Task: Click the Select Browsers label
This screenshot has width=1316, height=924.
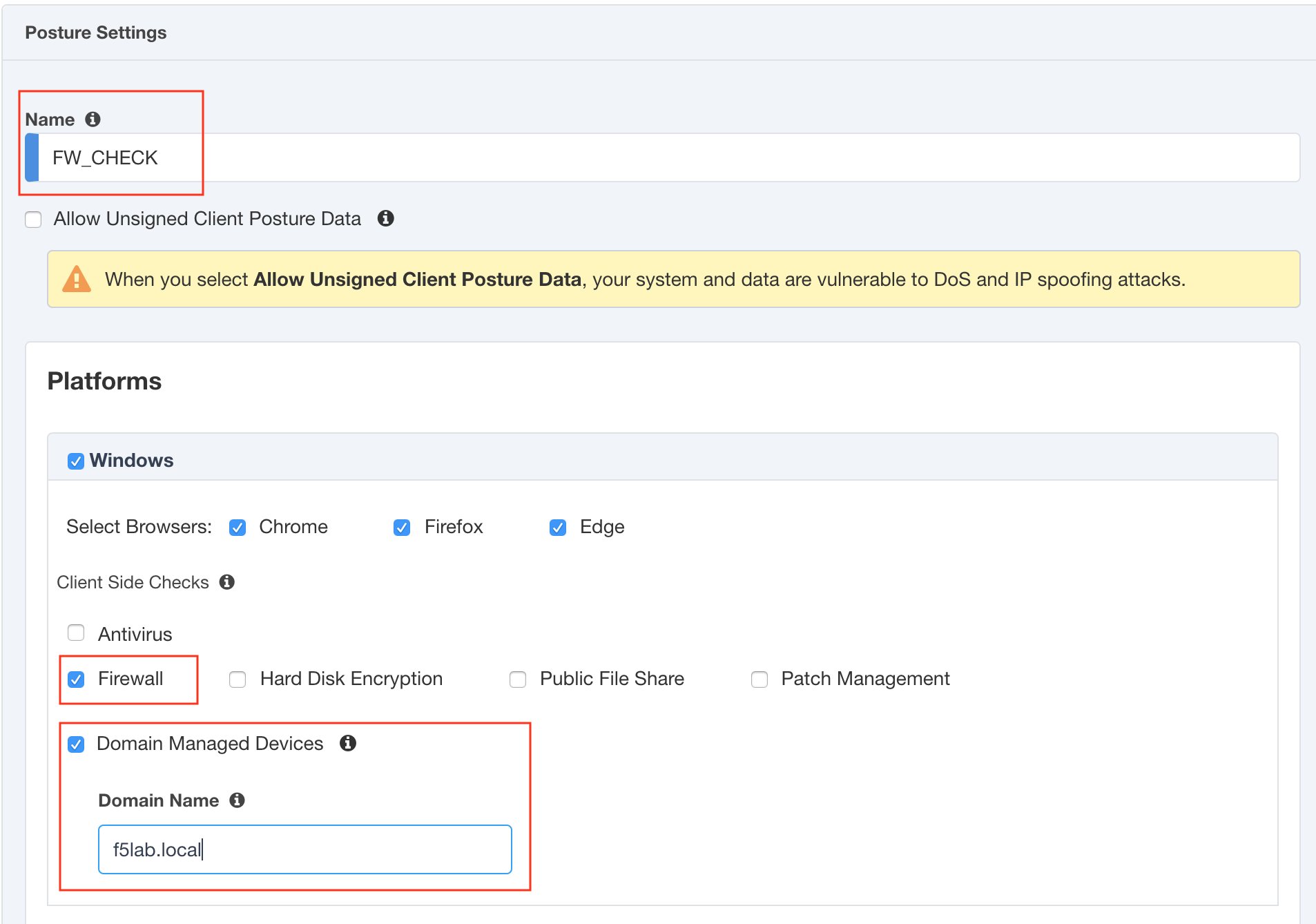Action: [x=139, y=527]
